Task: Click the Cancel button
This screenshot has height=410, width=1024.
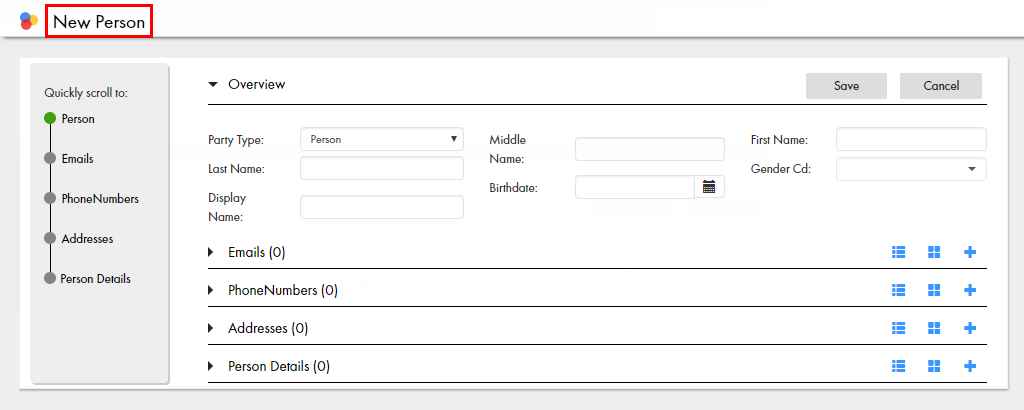Action: [941, 86]
